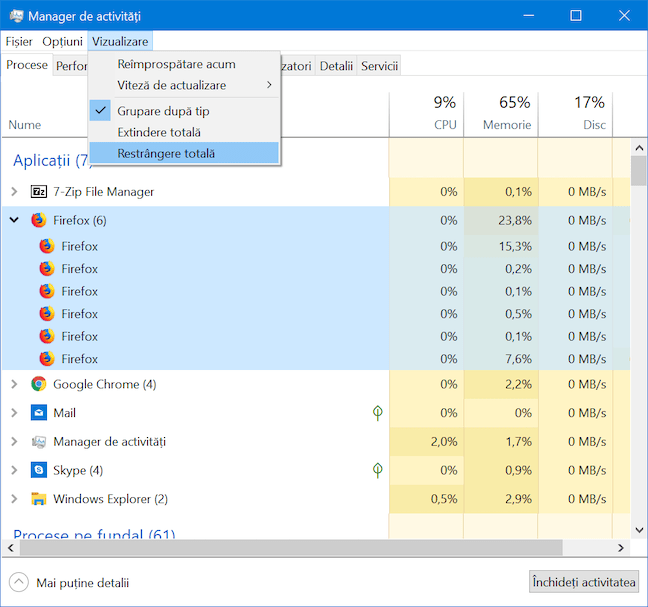
Task: Click the Firefox icon in the 15,3% memory row
Action: click(x=47, y=246)
